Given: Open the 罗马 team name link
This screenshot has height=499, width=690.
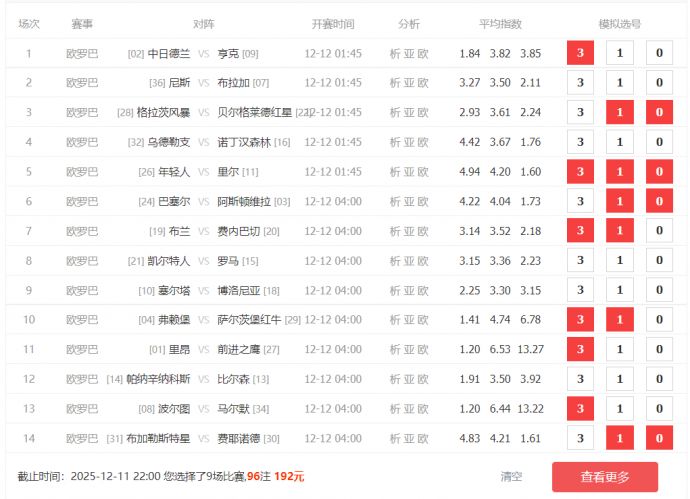Looking at the screenshot, I should coord(228,261).
